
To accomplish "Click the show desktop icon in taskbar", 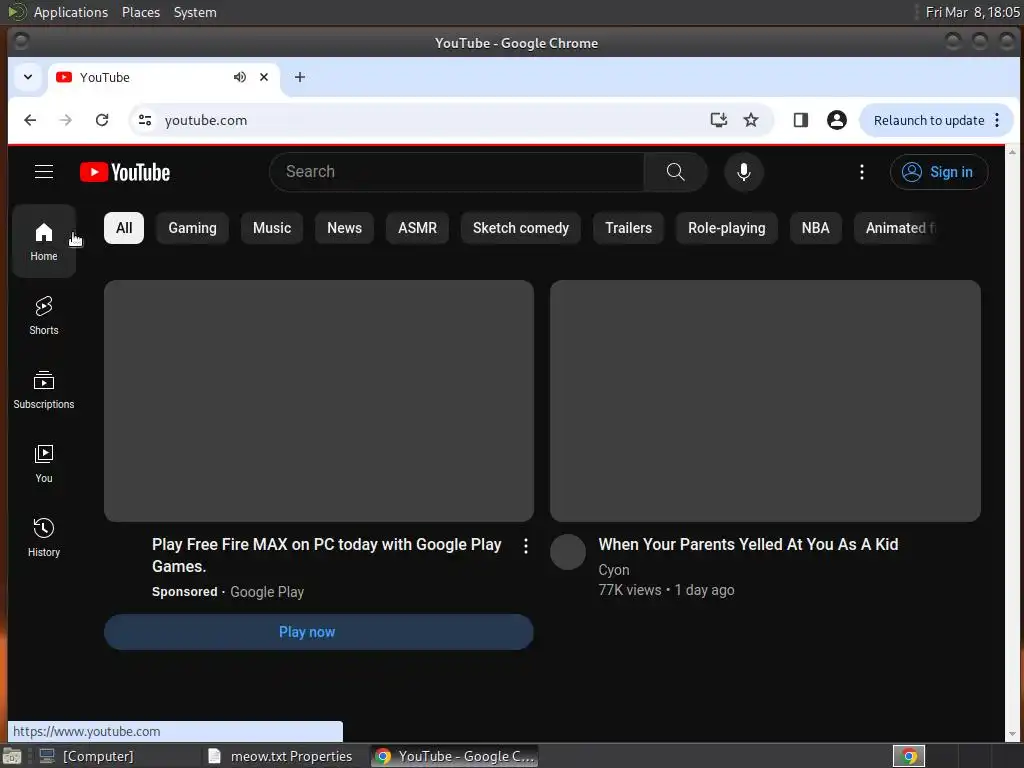I will click(x=12, y=756).
